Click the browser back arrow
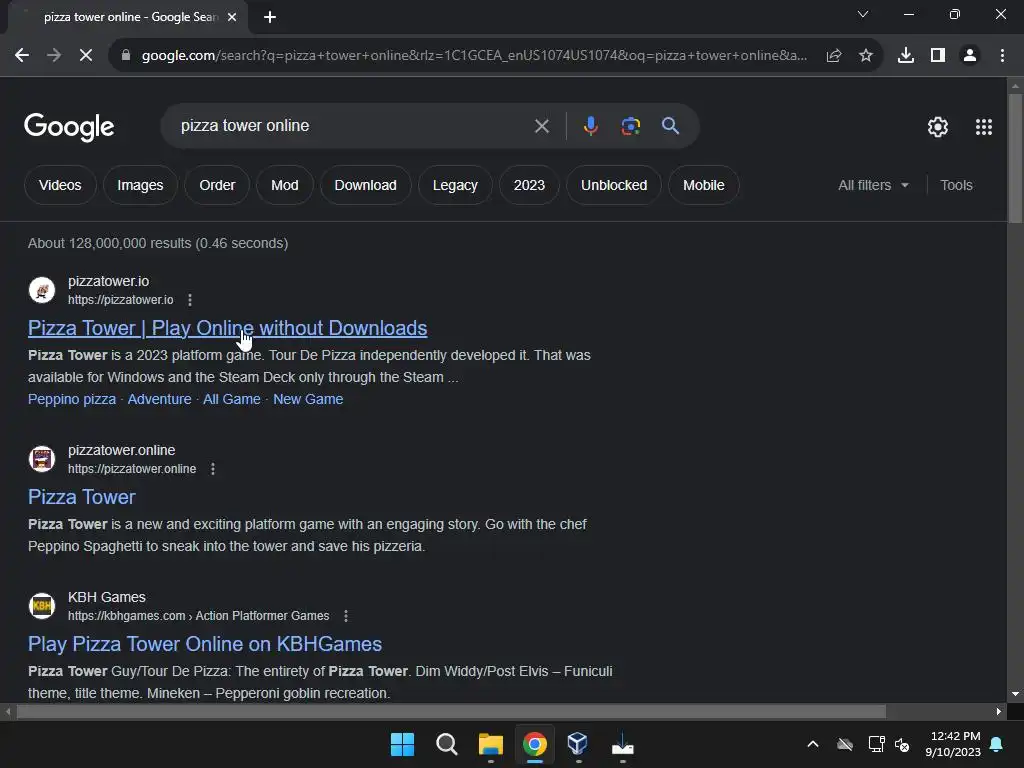This screenshot has width=1024, height=768. click(x=22, y=56)
